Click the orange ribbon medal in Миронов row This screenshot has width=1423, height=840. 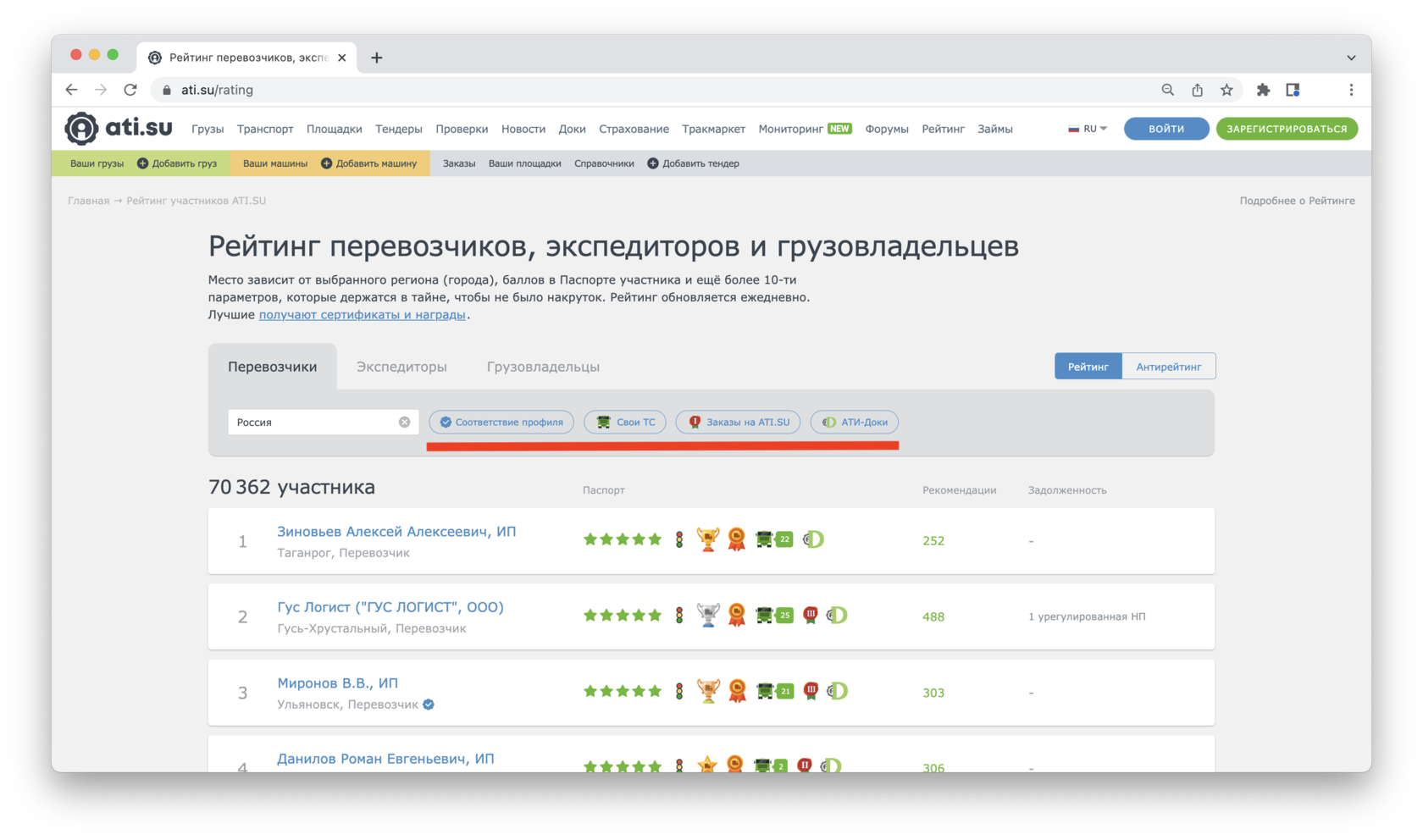(737, 691)
